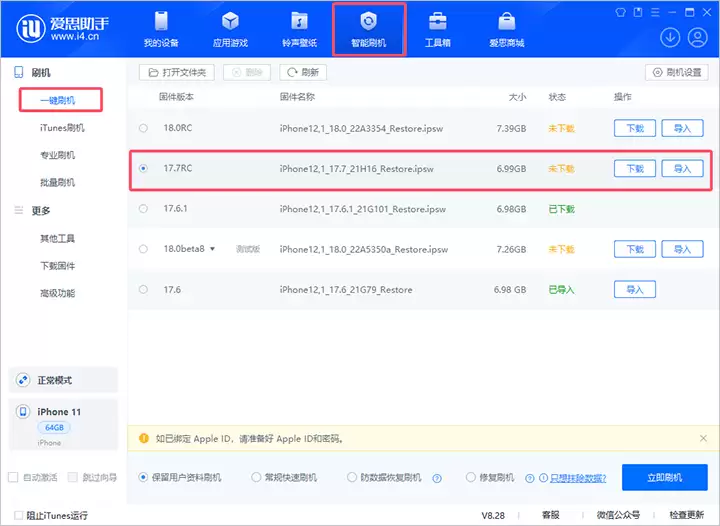Open the 我的设备 device icon
This screenshot has width=720, height=526.
point(161,22)
